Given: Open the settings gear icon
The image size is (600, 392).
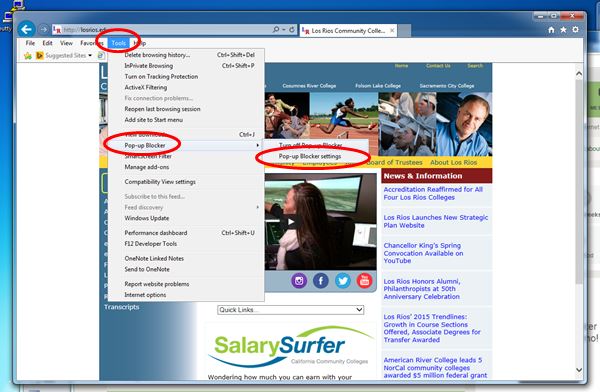Looking at the screenshot, I should [x=576, y=29].
